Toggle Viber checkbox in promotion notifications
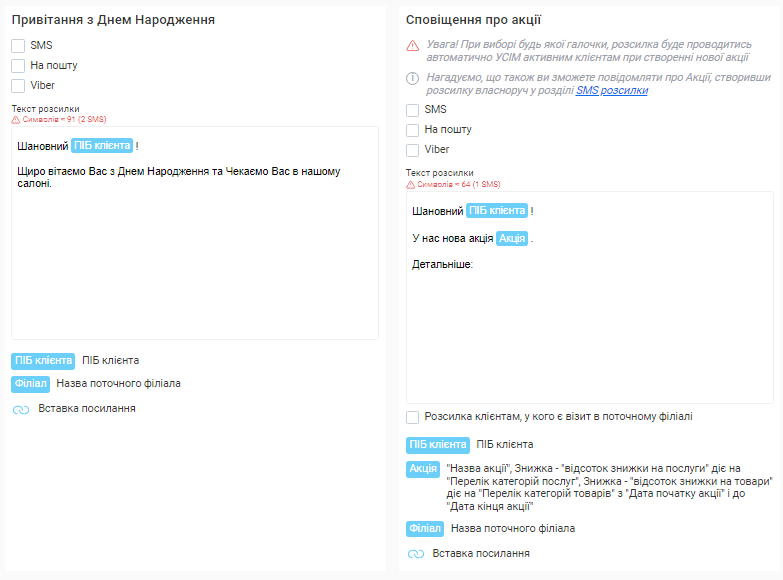 coord(413,150)
